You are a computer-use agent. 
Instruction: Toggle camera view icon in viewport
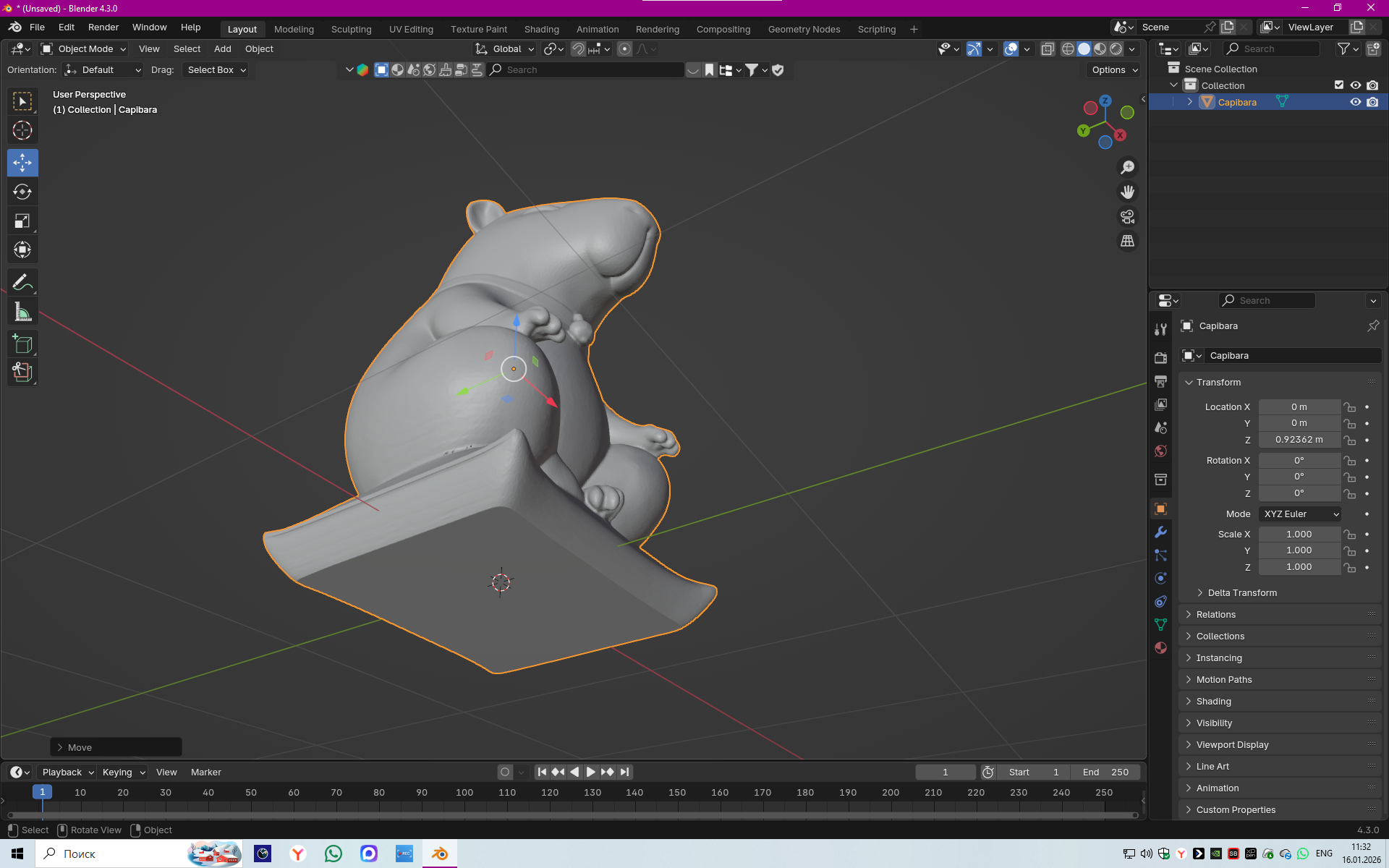(x=1127, y=217)
